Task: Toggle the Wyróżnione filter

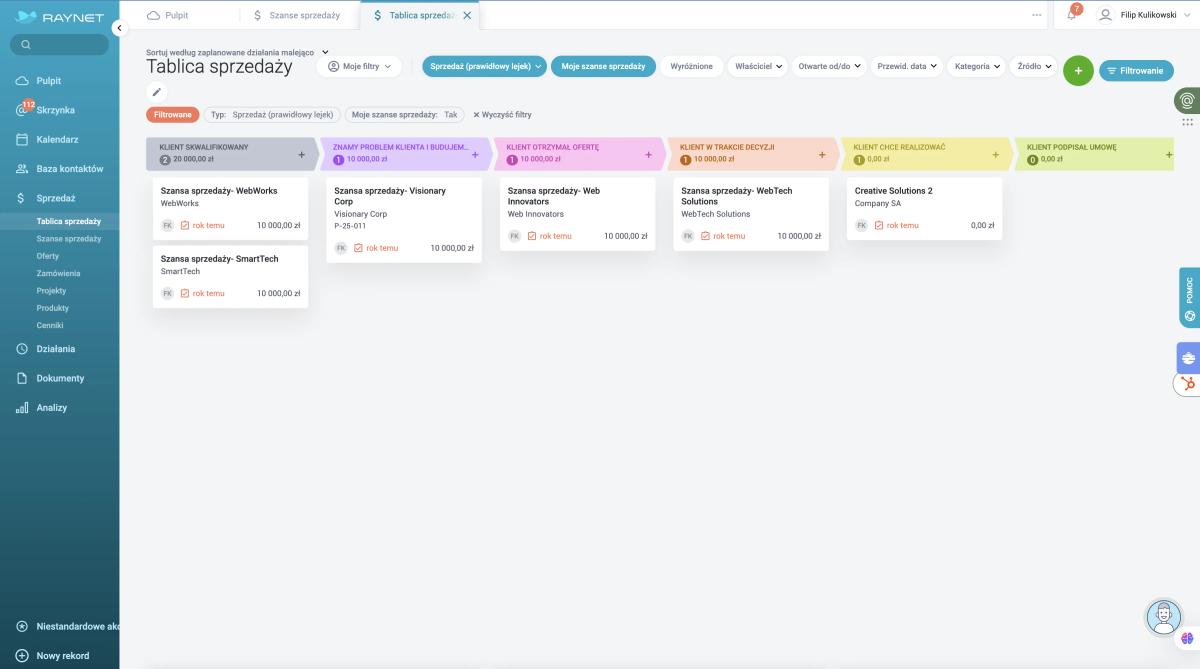Action: (x=692, y=66)
